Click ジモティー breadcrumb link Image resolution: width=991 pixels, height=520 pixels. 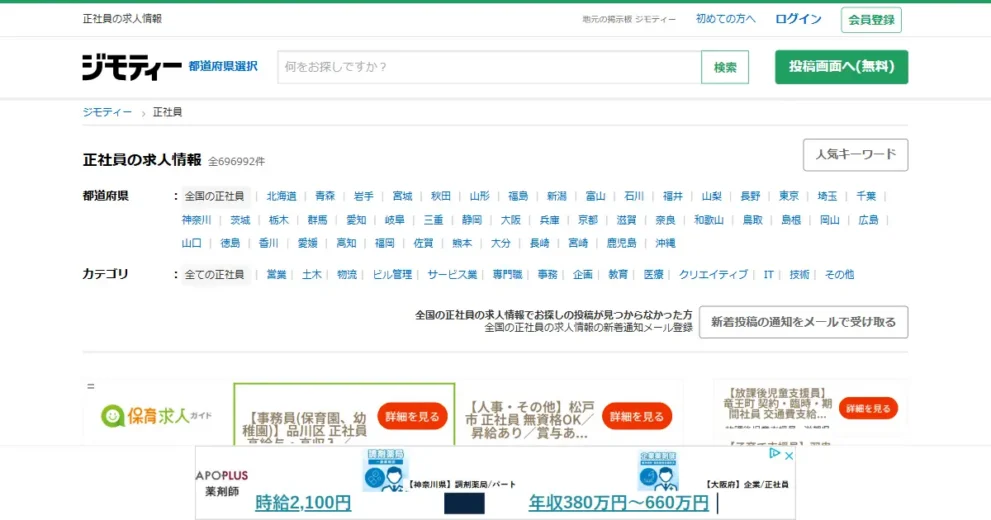click(x=107, y=112)
